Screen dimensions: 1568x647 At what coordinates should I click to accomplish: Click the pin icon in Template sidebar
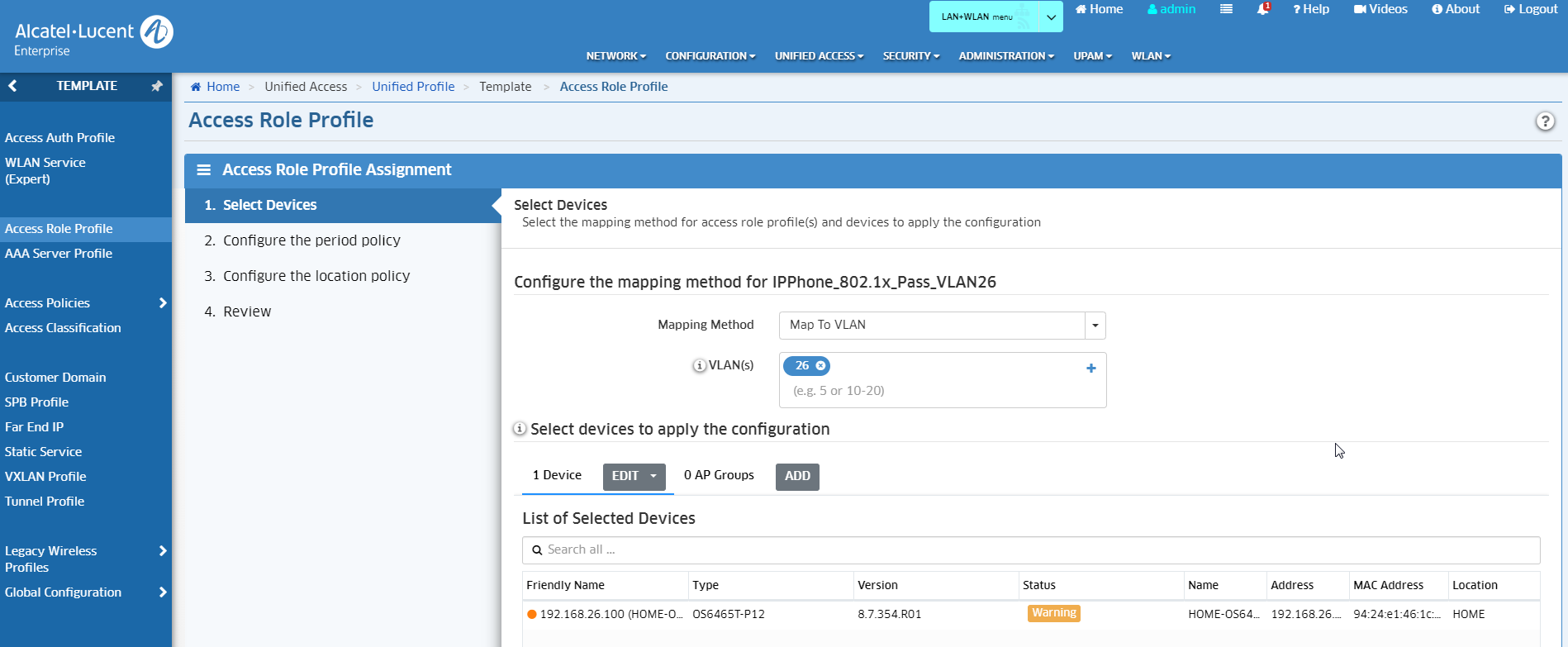pyautogui.click(x=156, y=86)
